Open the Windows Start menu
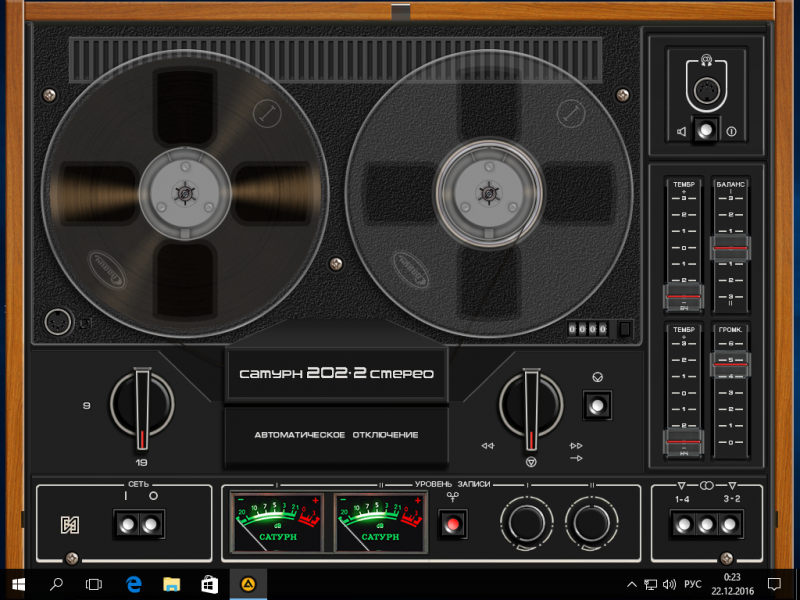The height and width of the screenshot is (600, 800). click(x=18, y=584)
